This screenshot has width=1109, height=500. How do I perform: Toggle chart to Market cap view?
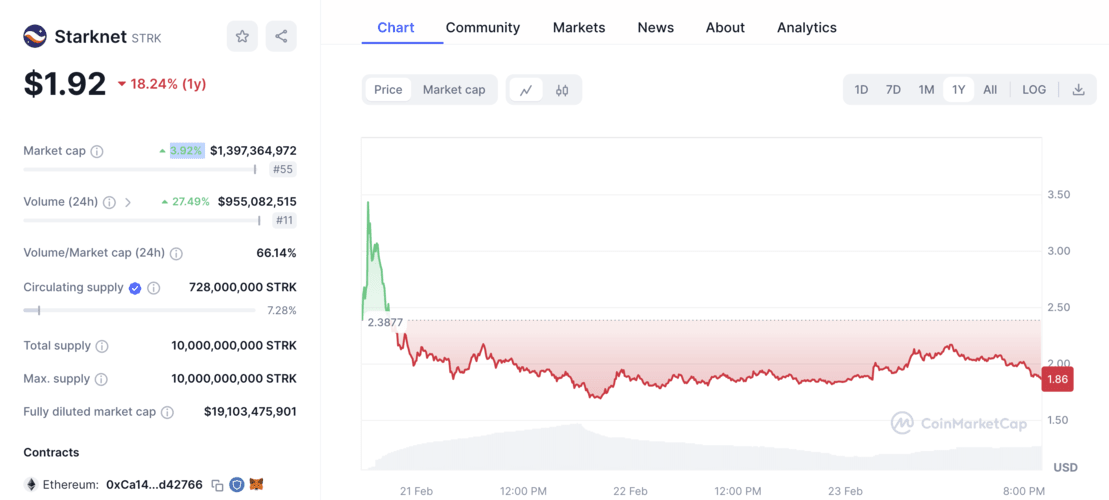click(x=454, y=90)
